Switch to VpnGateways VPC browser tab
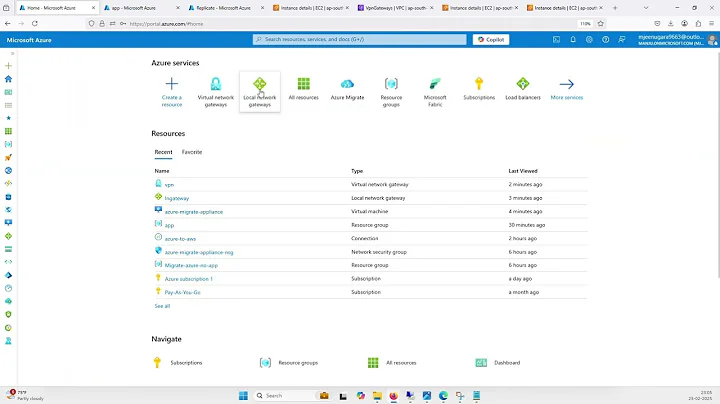720x404 pixels. click(395, 8)
